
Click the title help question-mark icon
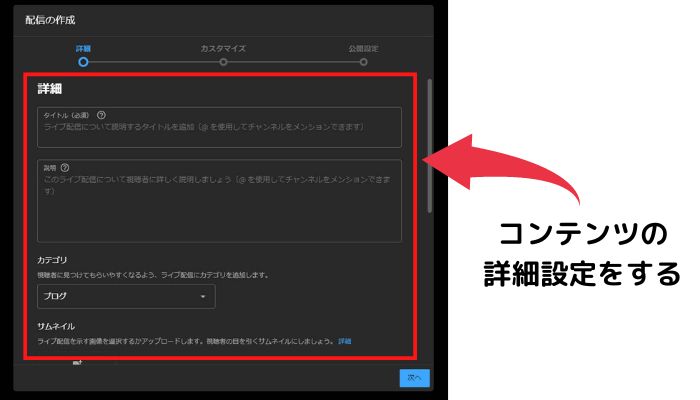point(101,115)
